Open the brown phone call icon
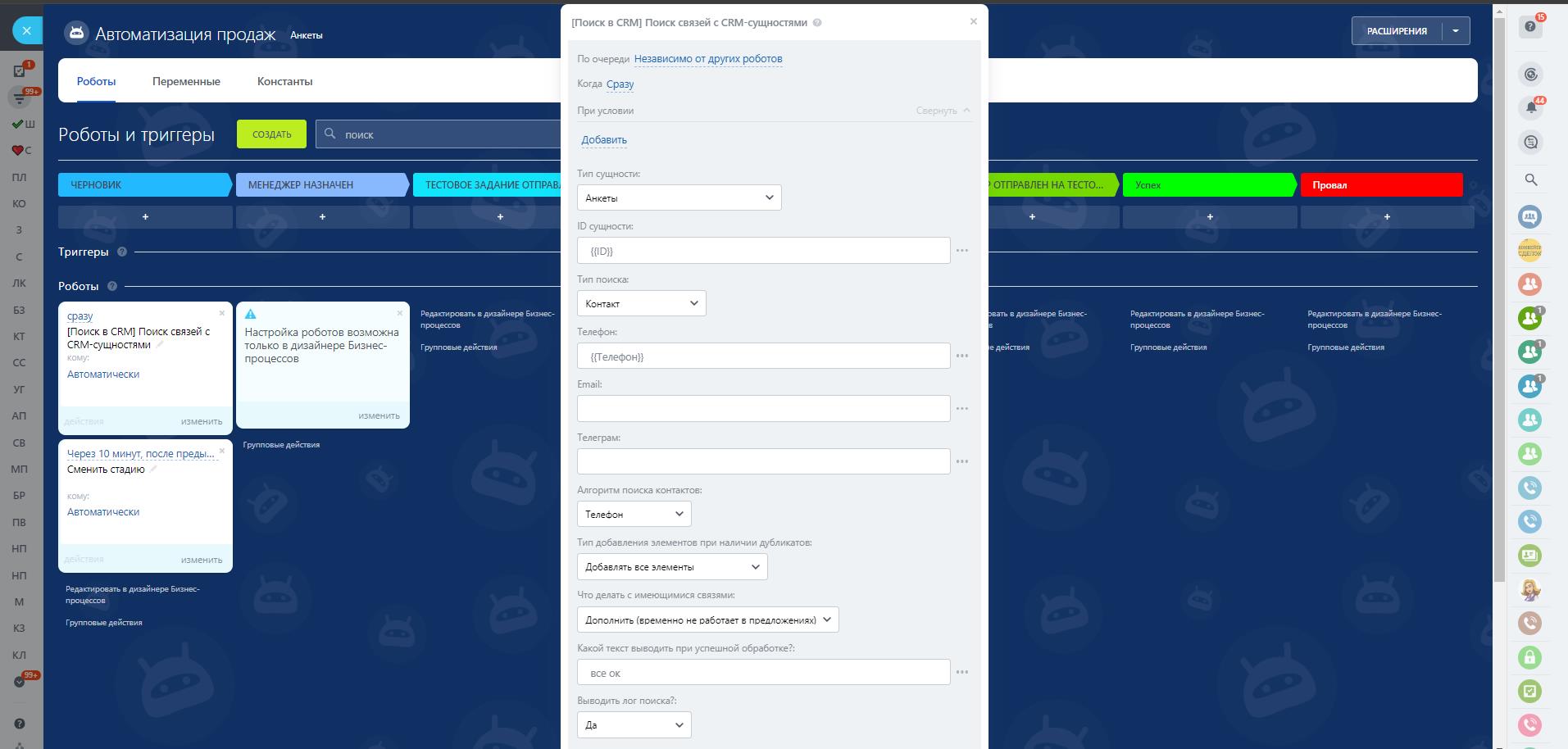This screenshot has height=749, width=1568. click(1529, 623)
